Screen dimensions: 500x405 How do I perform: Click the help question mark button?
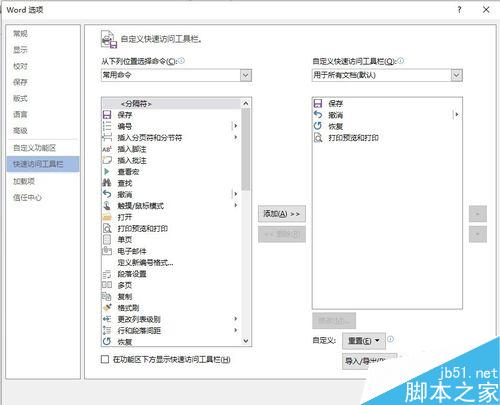tap(460, 10)
